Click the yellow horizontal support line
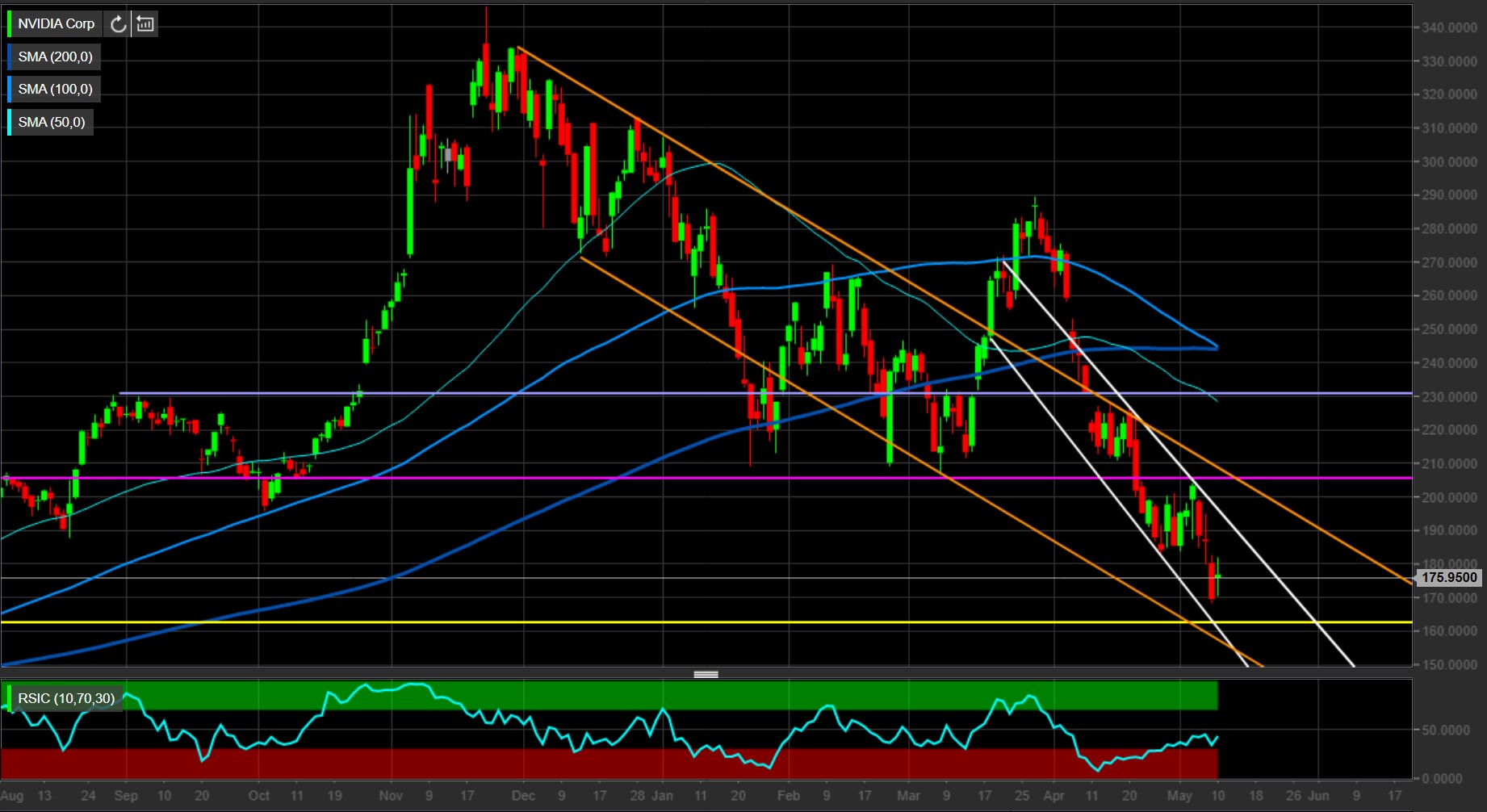The height and width of the screenshot is (812, 1487). click(706, 622)
